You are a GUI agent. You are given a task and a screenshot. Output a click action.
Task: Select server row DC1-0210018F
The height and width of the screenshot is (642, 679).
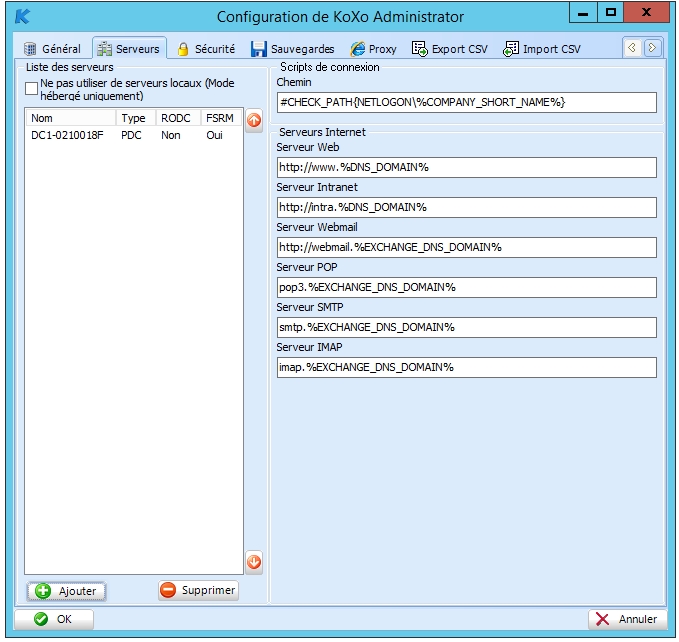click(134, 135)
